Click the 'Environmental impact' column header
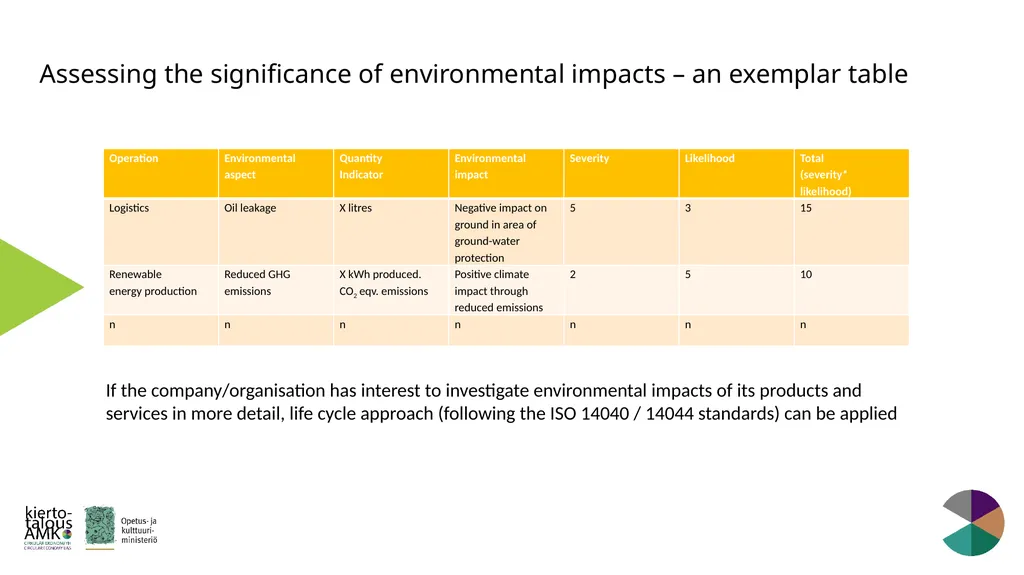The width and height of the screenshot is (1024, 575). (x=506, y=173)
